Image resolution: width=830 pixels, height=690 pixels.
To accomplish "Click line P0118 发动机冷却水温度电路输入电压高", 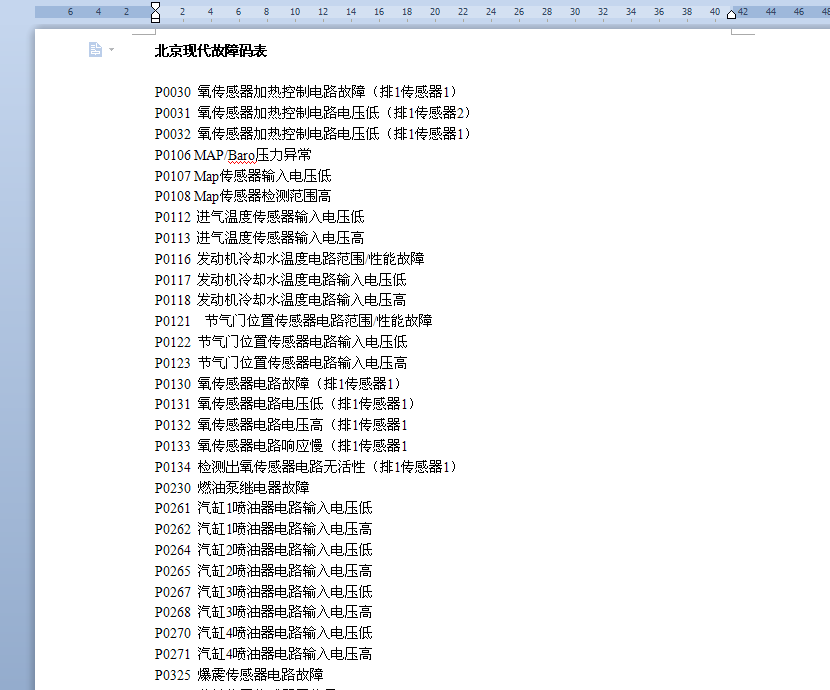I will pyautogui.click(x=281, y=300).
